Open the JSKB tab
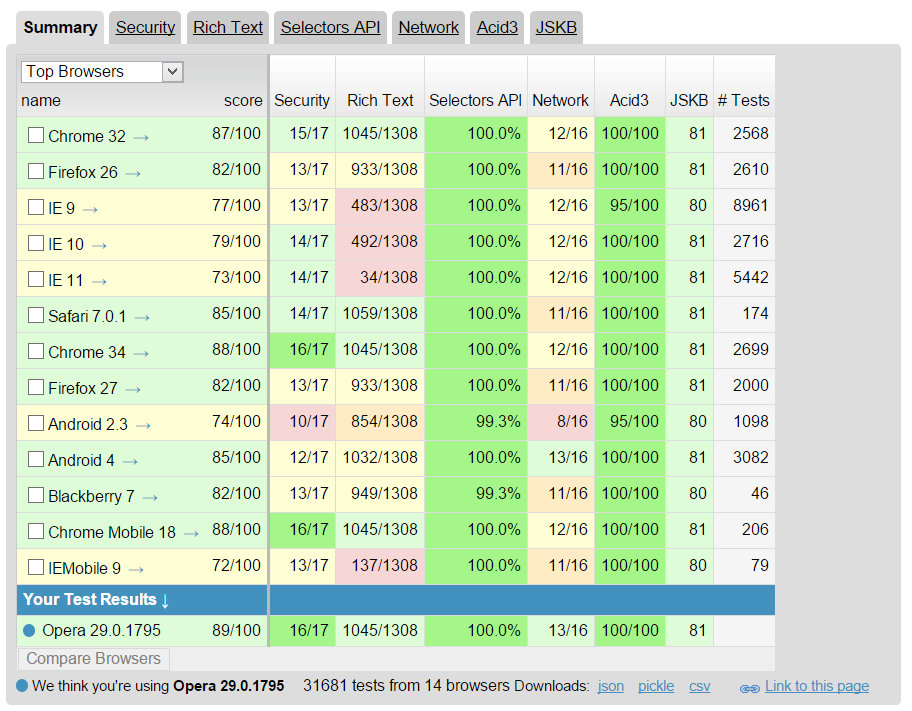Viewport: 912px width, 711px height. pos(556,28)
